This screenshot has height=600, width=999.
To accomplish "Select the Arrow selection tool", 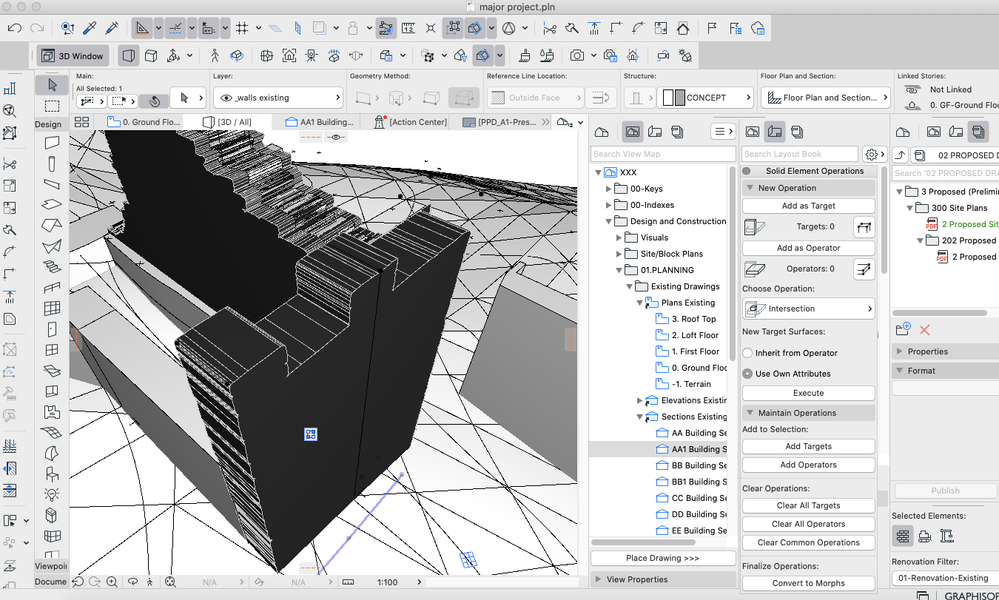I will pos(52,85).
